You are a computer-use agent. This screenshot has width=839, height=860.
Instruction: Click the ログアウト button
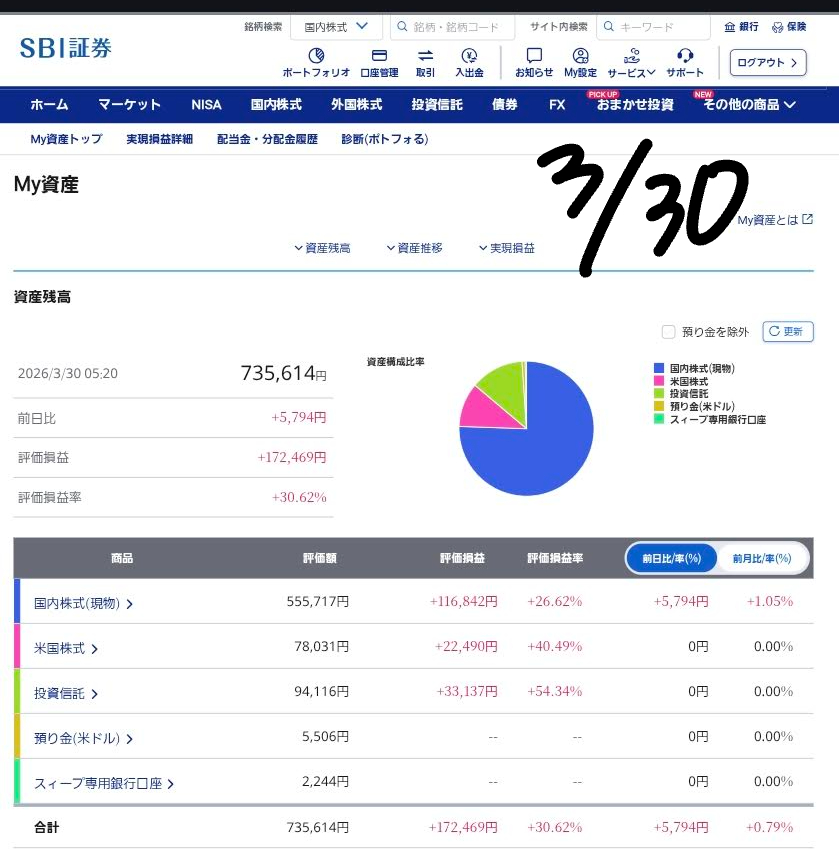(767, 62)
